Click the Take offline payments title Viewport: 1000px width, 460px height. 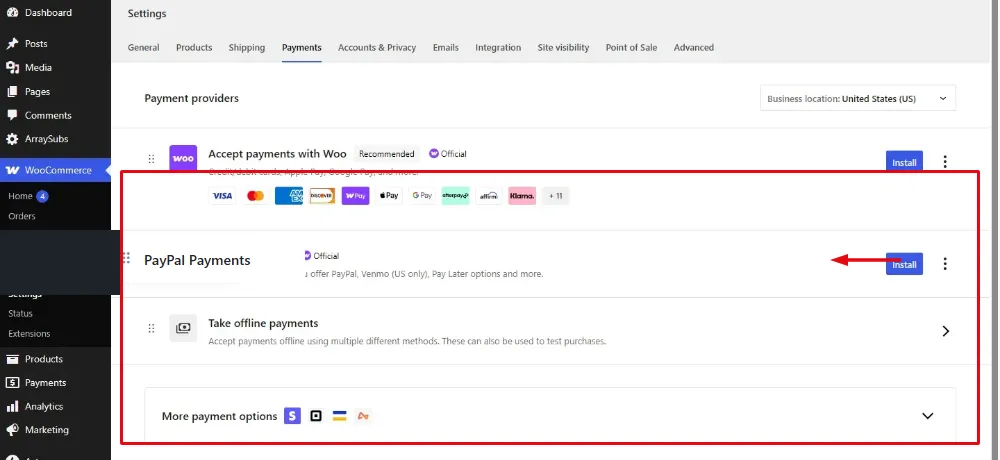click(x=263, y=323)
